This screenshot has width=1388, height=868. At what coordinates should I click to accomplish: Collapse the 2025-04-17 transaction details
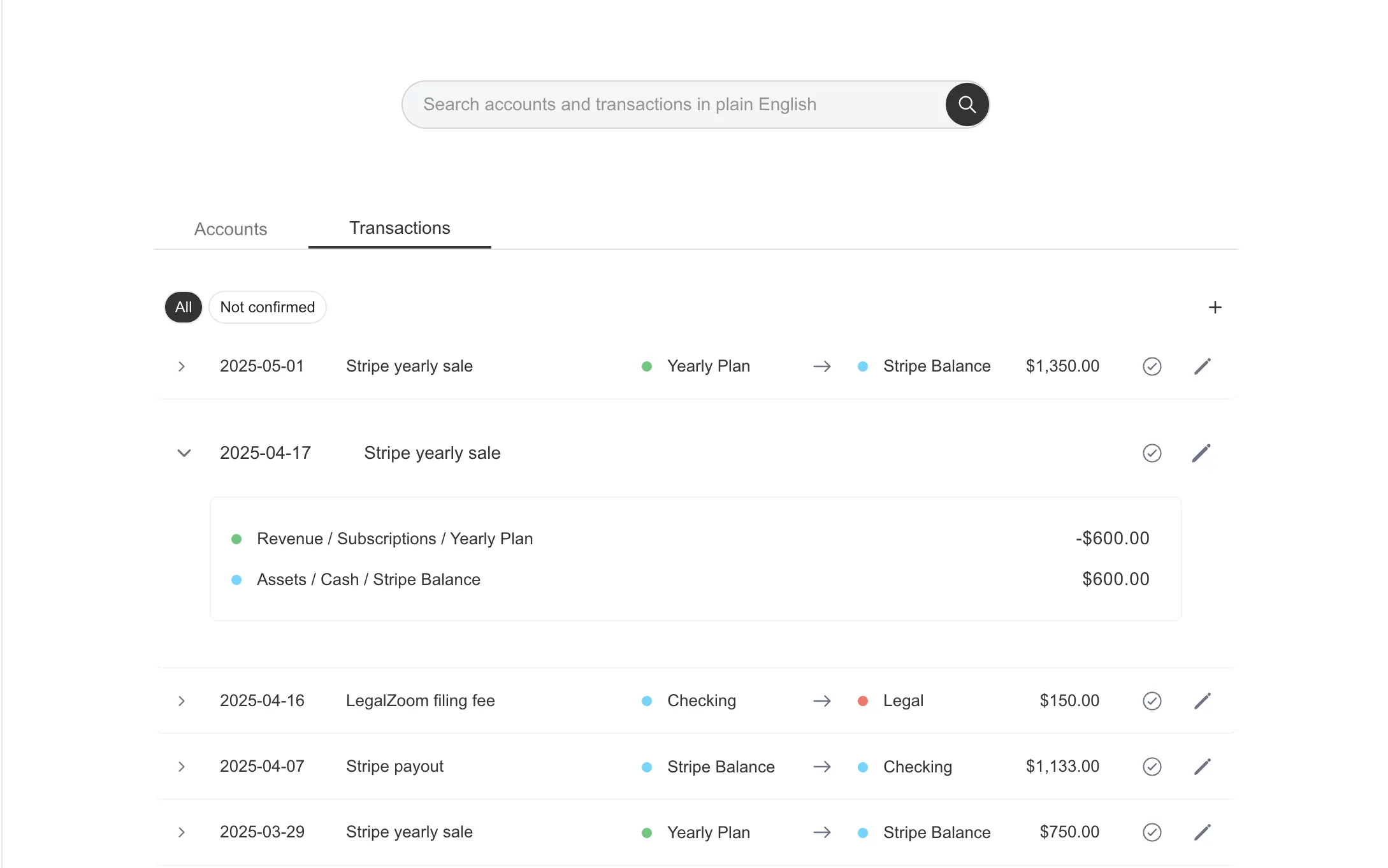point(184,453)
